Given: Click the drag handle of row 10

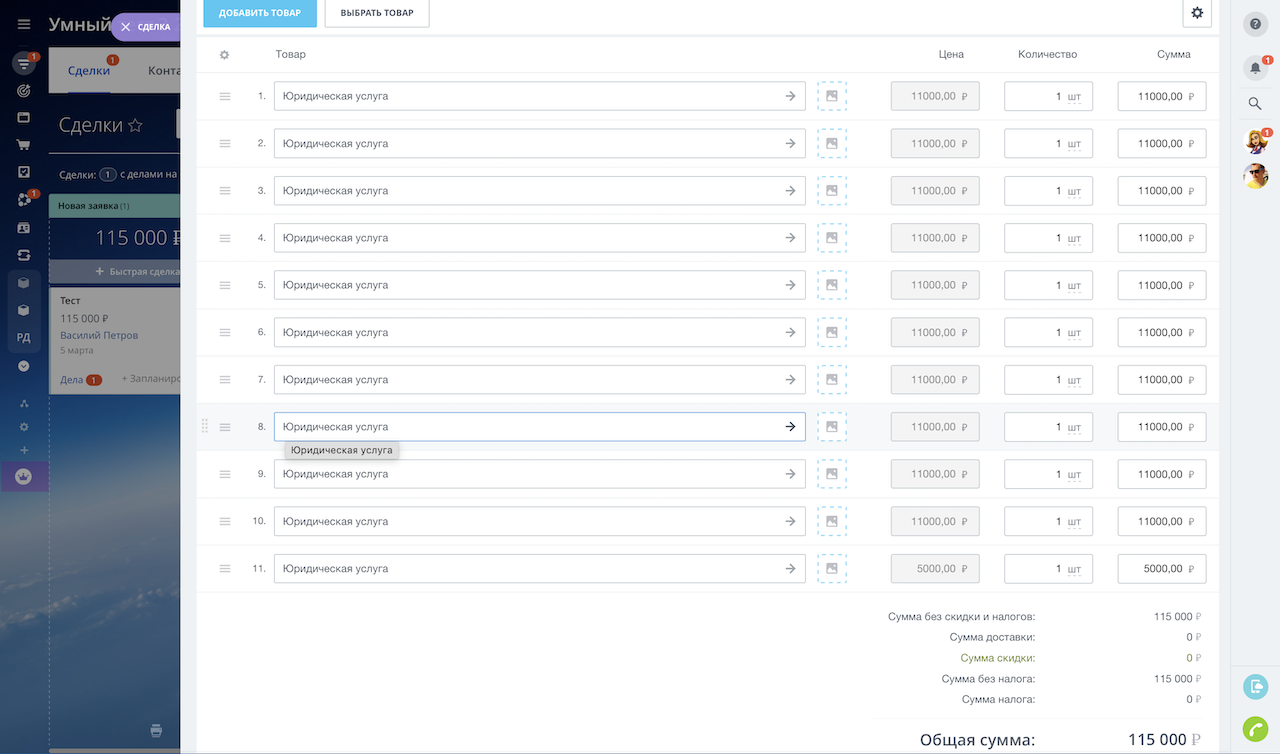Looking at the screenshot, I should (225, 521).
